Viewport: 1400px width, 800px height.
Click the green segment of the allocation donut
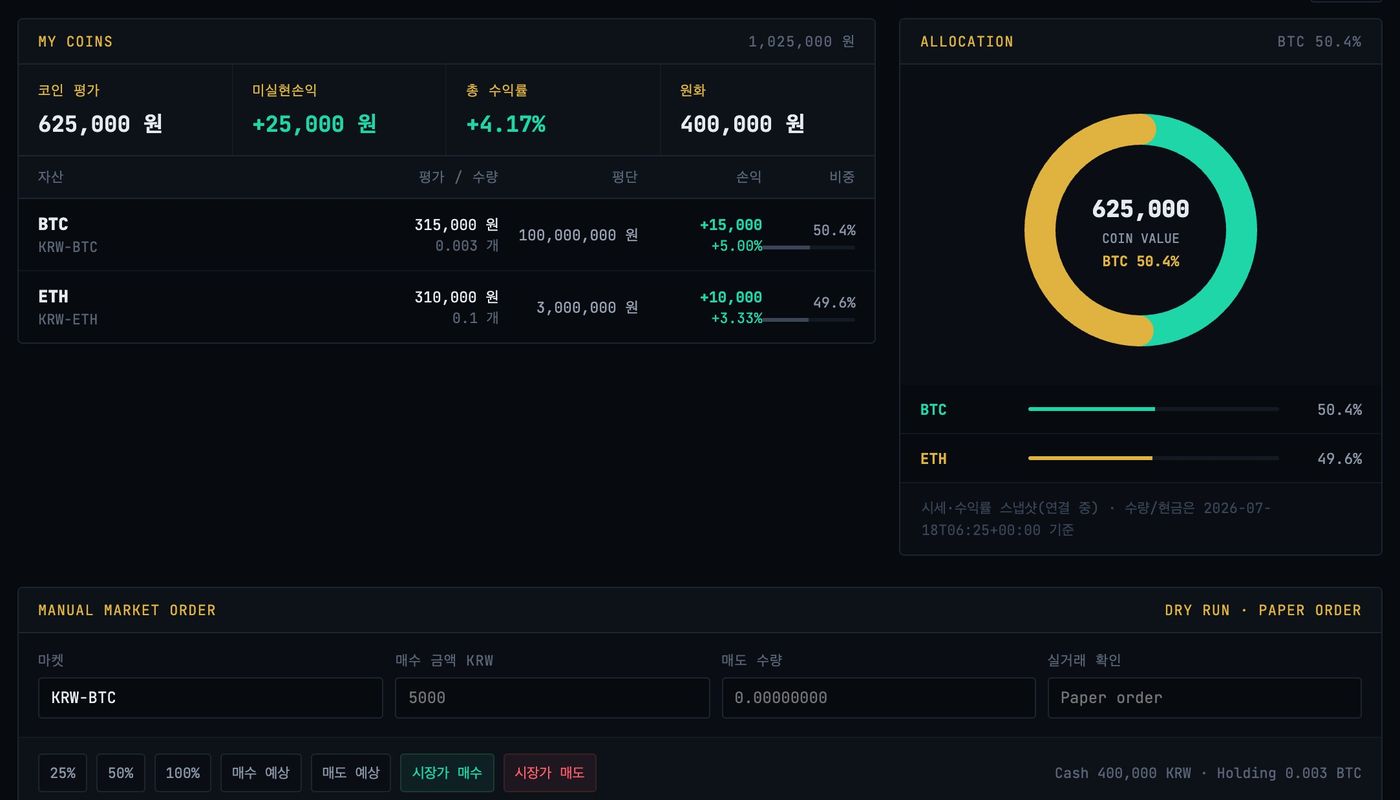[x=1241, y=230]
